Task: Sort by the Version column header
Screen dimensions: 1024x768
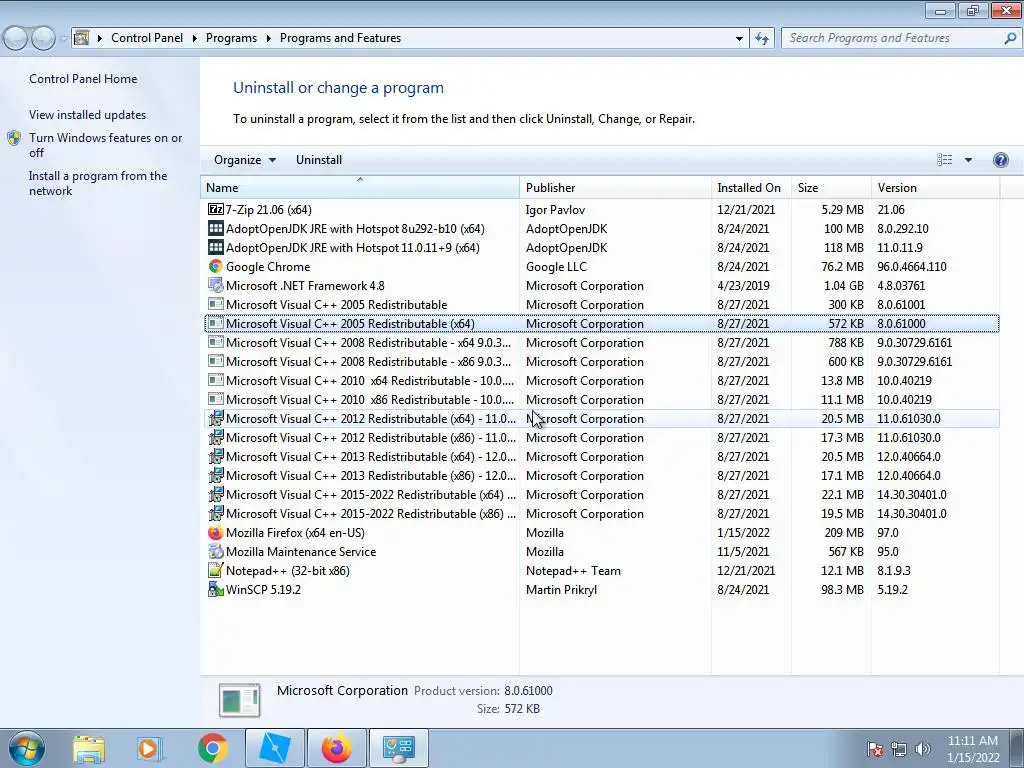Action: [x=935, y=187]
